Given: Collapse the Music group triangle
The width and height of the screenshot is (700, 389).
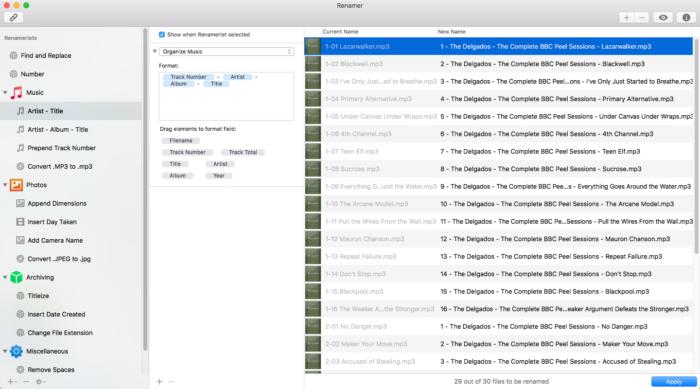Looking at the screenshot, I should (x=5, y=92).
